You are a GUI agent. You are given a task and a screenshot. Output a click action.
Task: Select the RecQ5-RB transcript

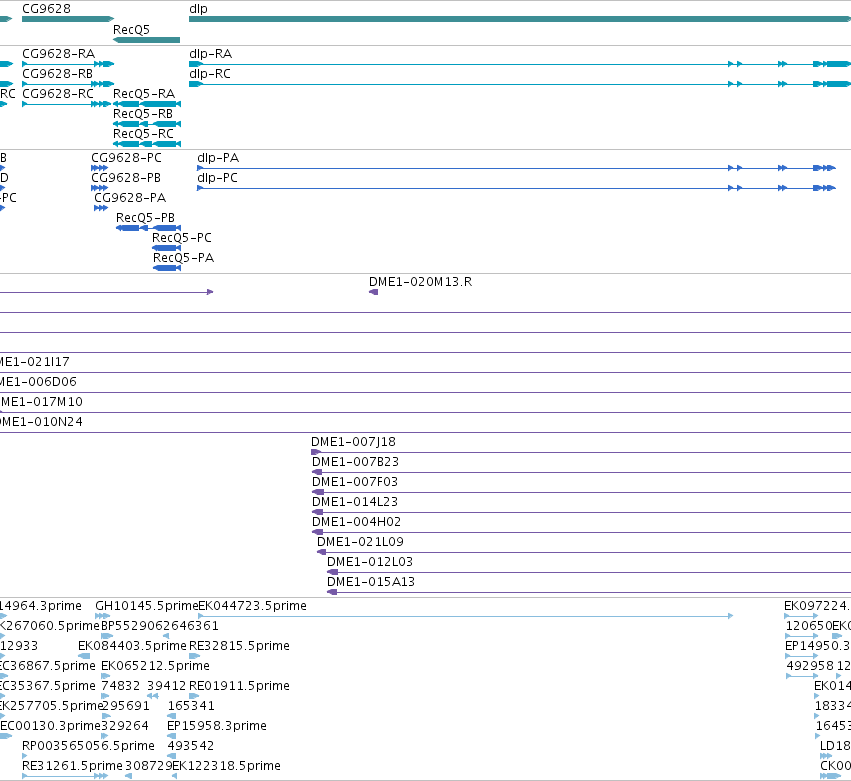[147, 124]
